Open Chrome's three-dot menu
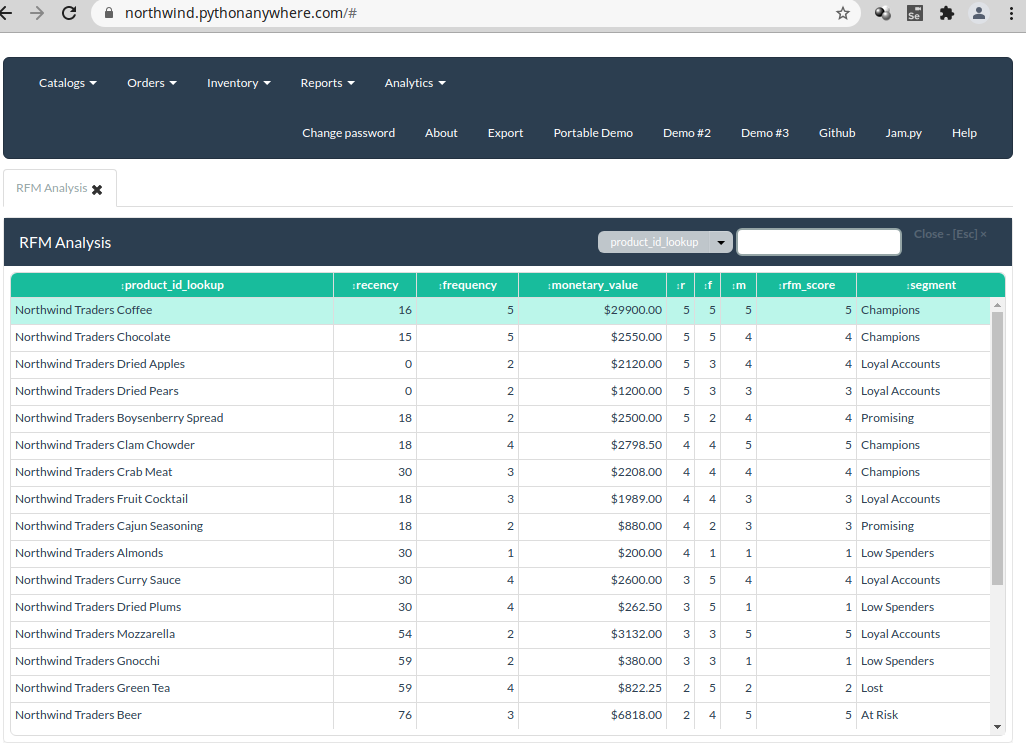 1011,13
